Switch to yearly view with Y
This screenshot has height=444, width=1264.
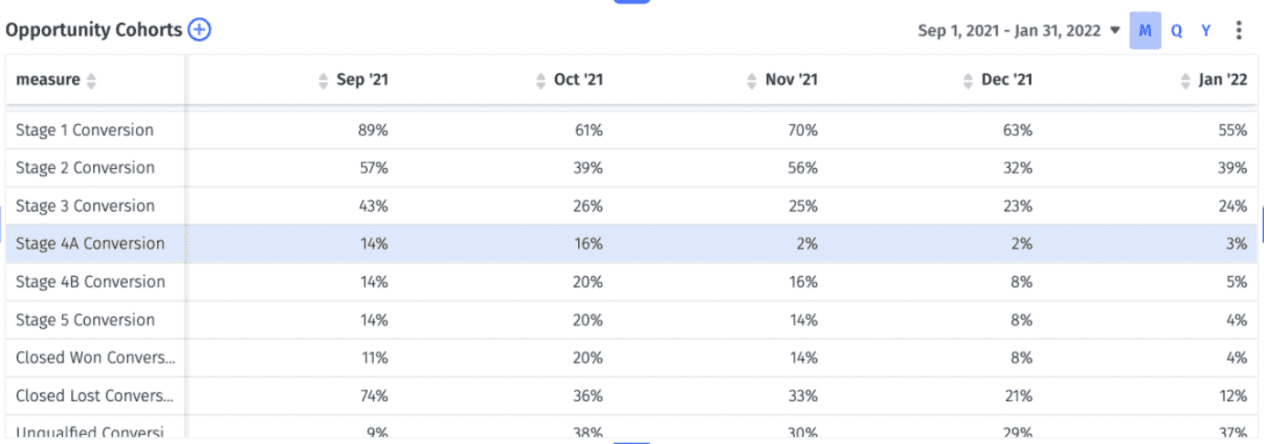point(1206,31)
